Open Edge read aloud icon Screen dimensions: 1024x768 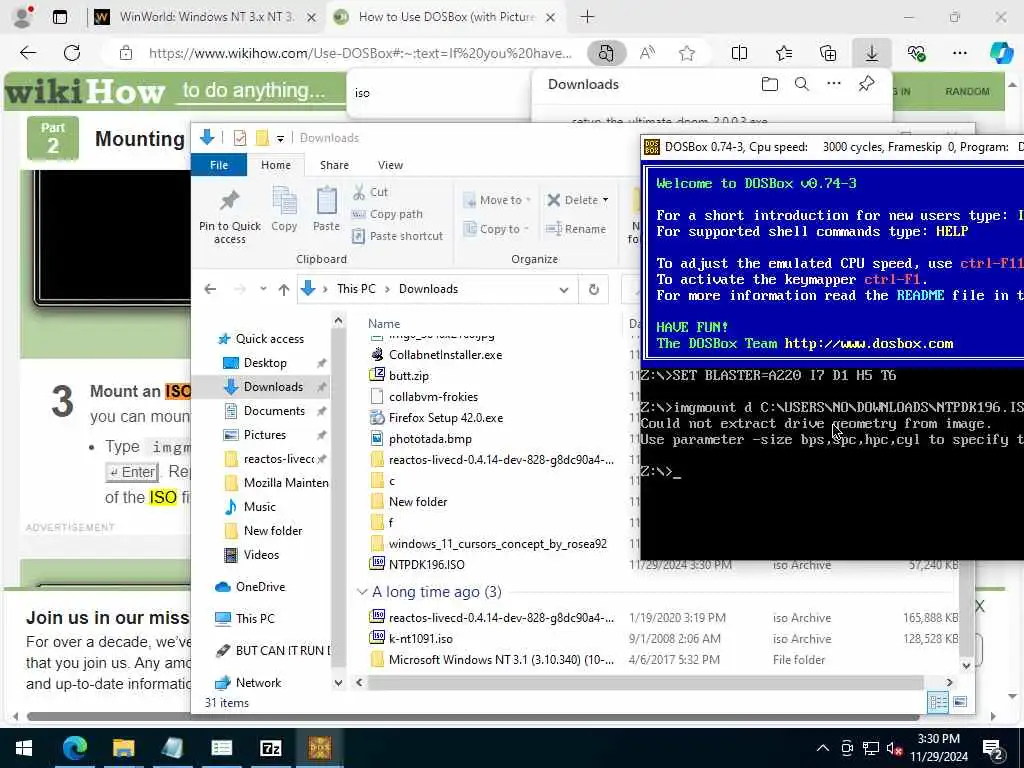click(647, 54)
